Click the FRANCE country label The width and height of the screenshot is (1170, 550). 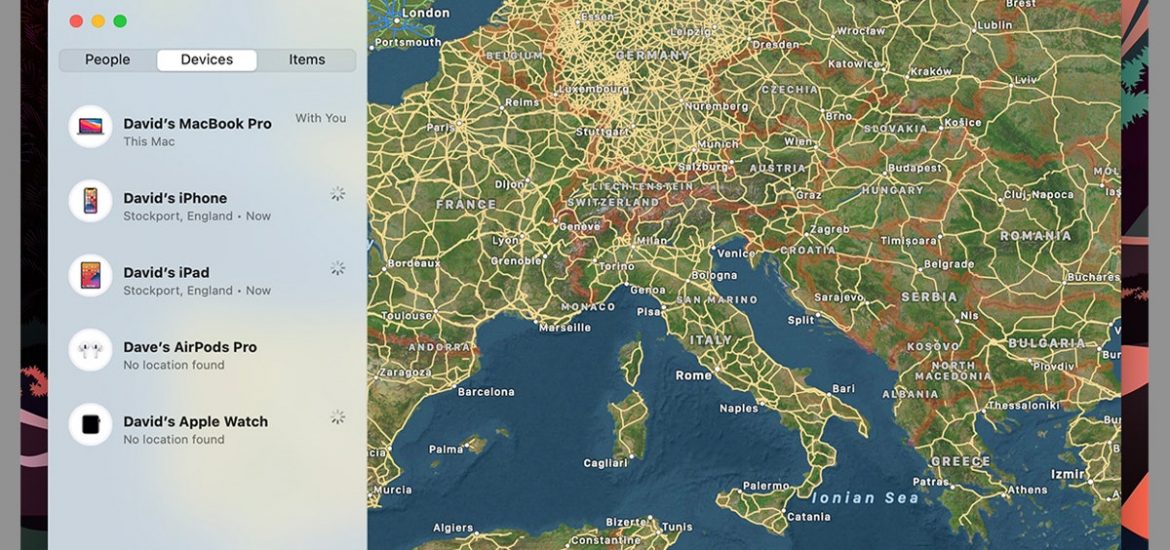click(x=466, y=204)
